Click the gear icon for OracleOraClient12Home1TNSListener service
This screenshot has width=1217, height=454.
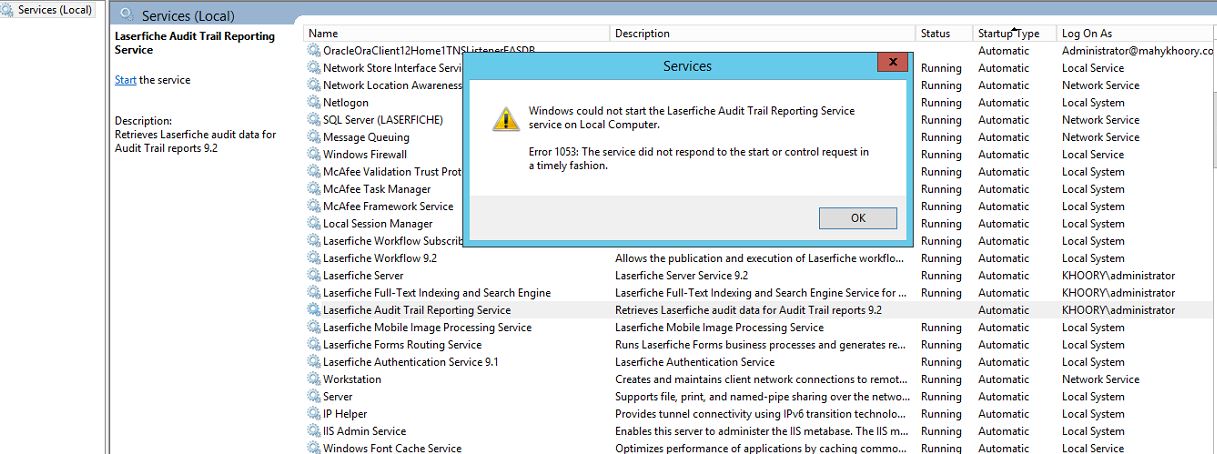point(314,50)
